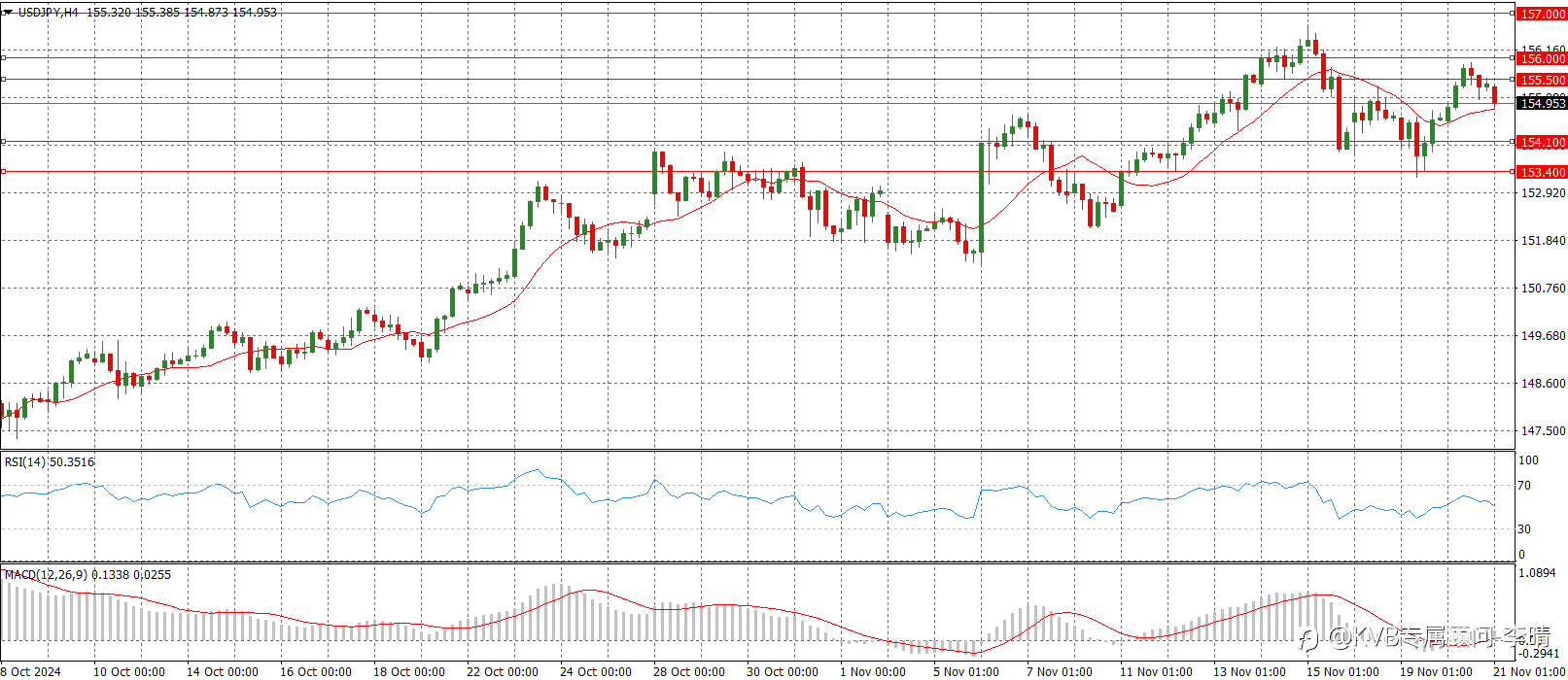
Task: Click the 8 Oct 2024 date label
Action: pos(31,672)
